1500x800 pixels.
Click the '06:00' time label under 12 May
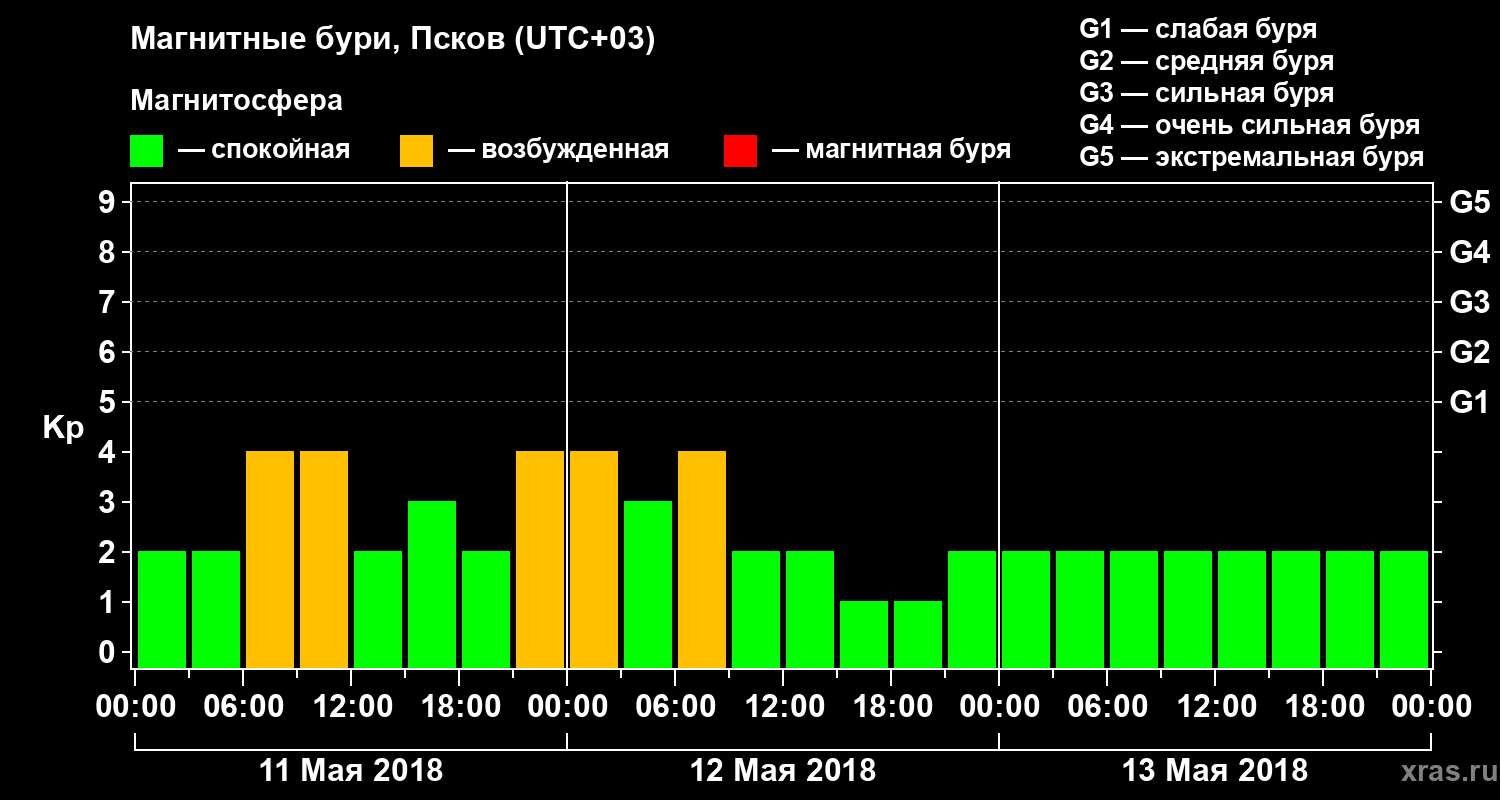(675, 707)
